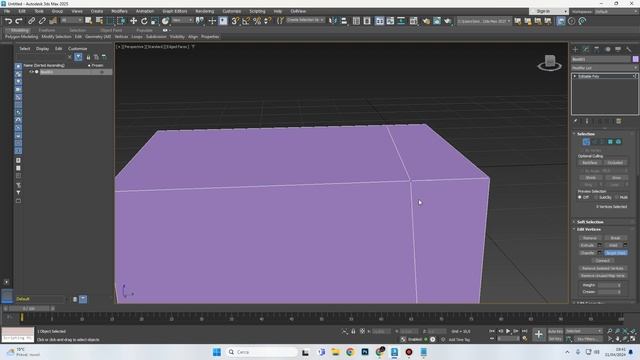
Task: Expand the Soft Selection rollout
Action: pos(590,222)
